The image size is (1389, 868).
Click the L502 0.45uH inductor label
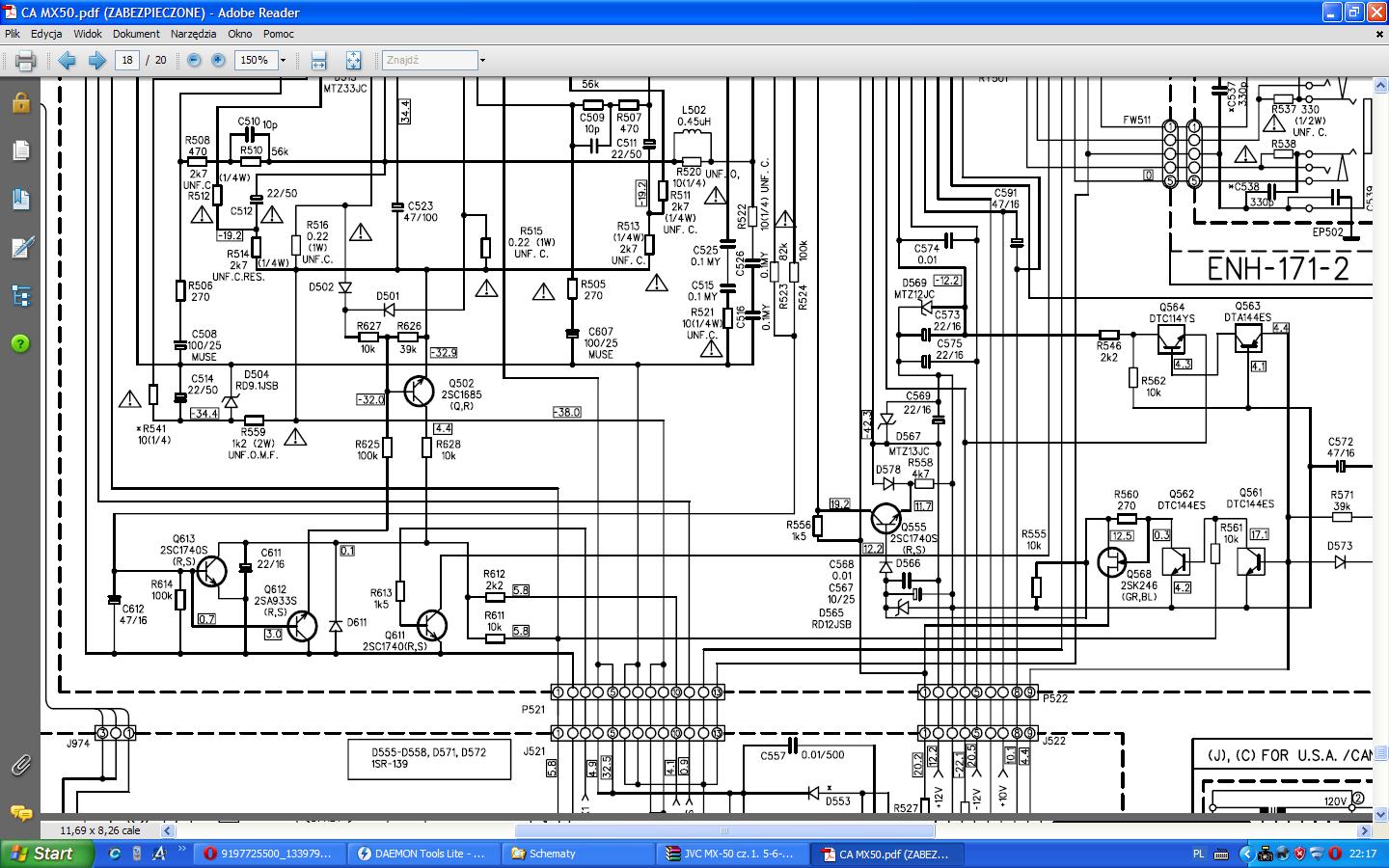694,116
